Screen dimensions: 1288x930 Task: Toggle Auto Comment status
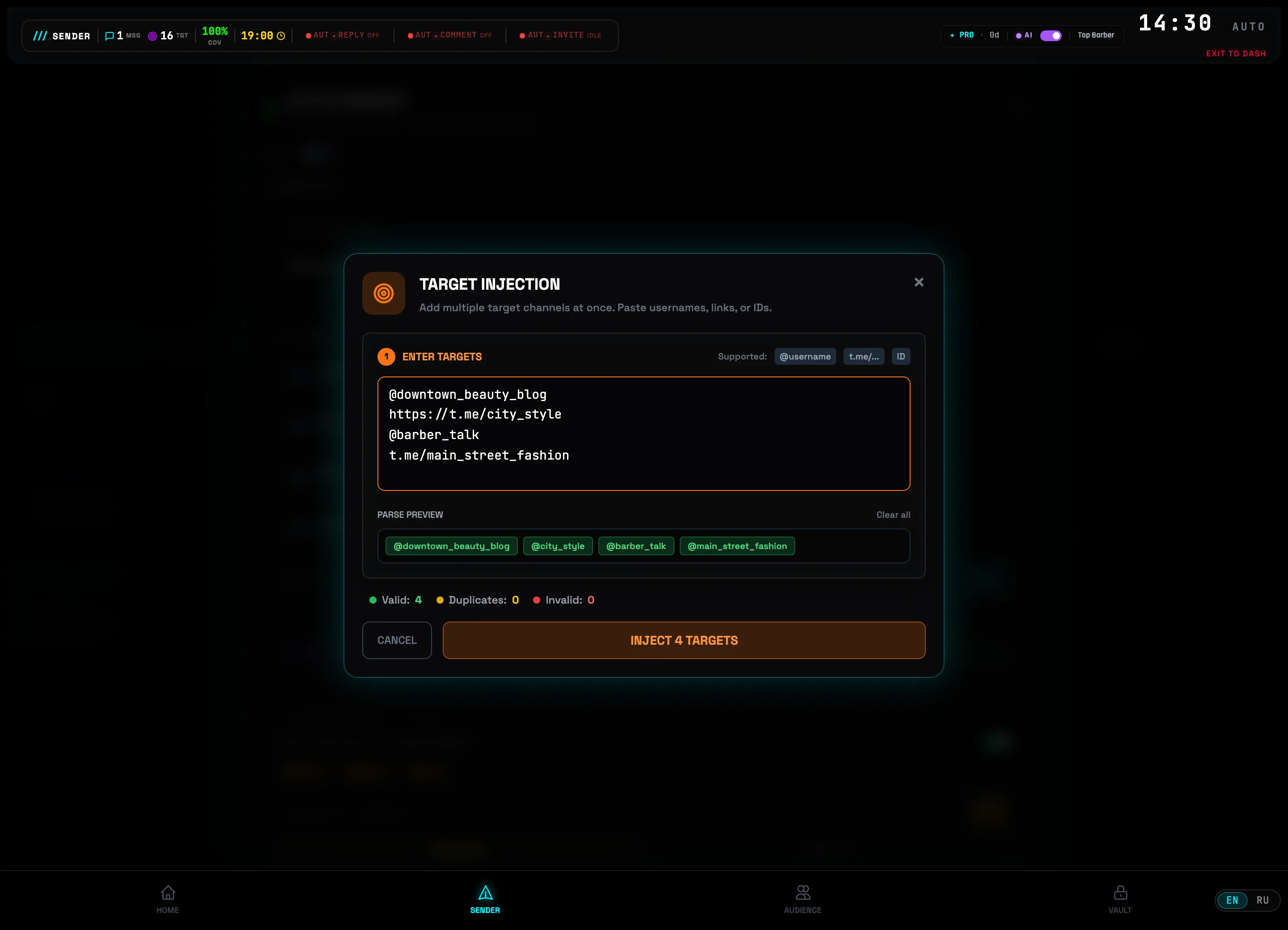(x=450, y=35)
